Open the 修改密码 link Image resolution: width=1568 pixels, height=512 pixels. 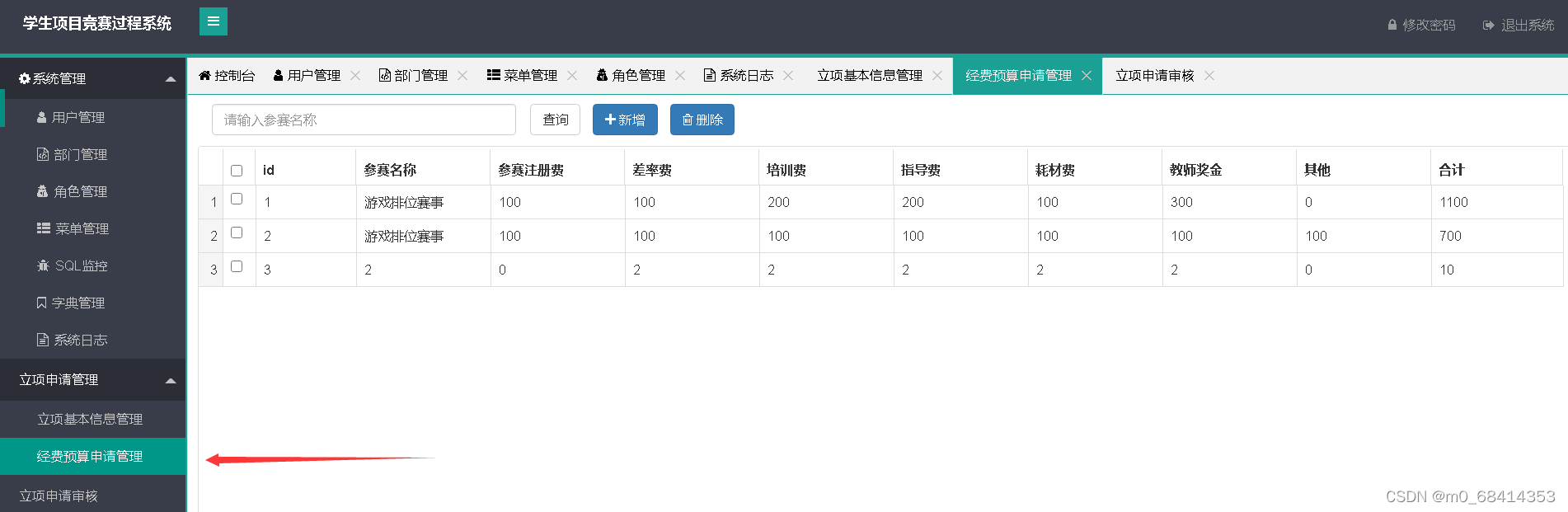tap(1421, 26)
